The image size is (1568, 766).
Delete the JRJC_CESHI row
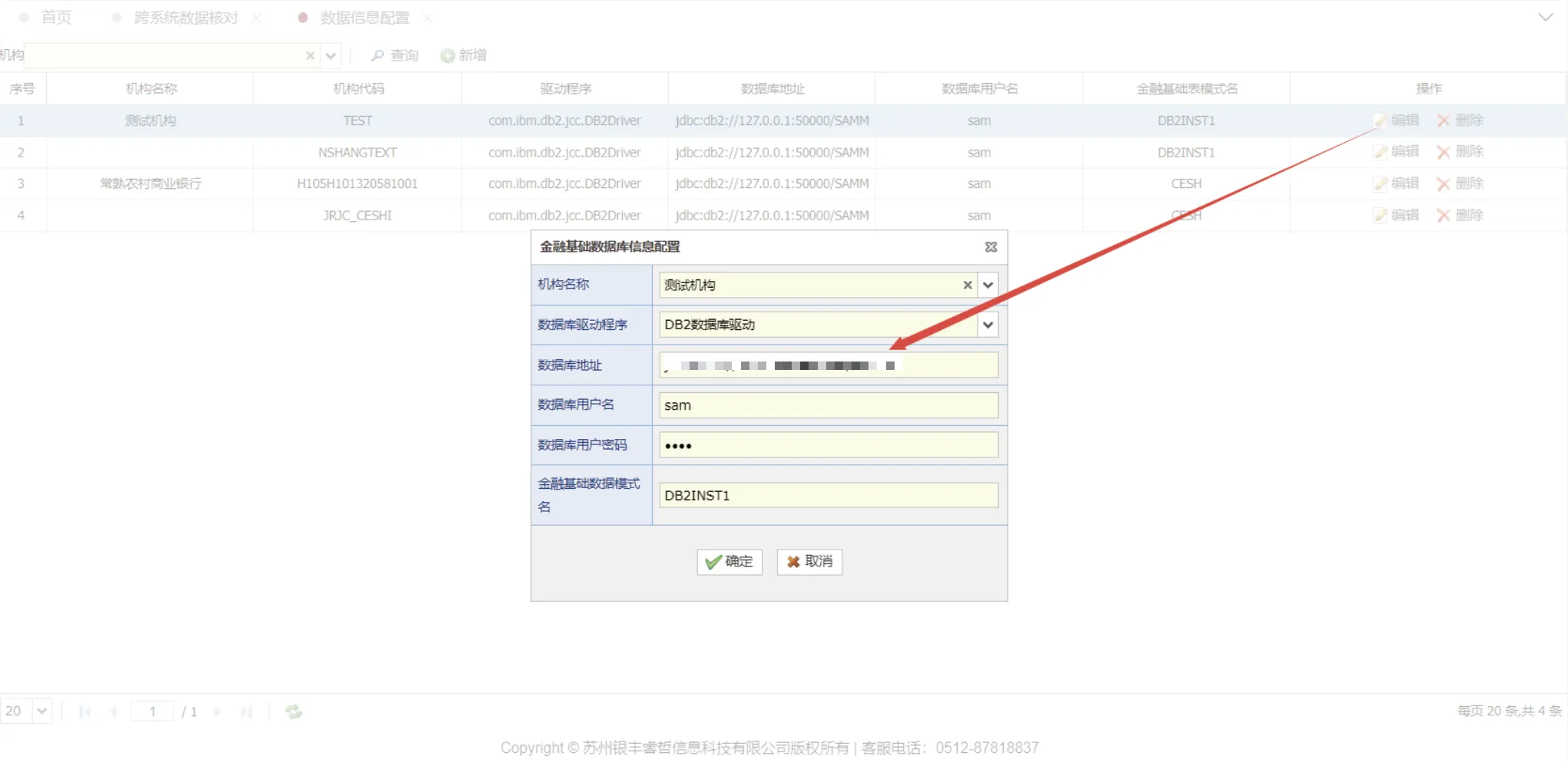click(x=1460, y=216)
